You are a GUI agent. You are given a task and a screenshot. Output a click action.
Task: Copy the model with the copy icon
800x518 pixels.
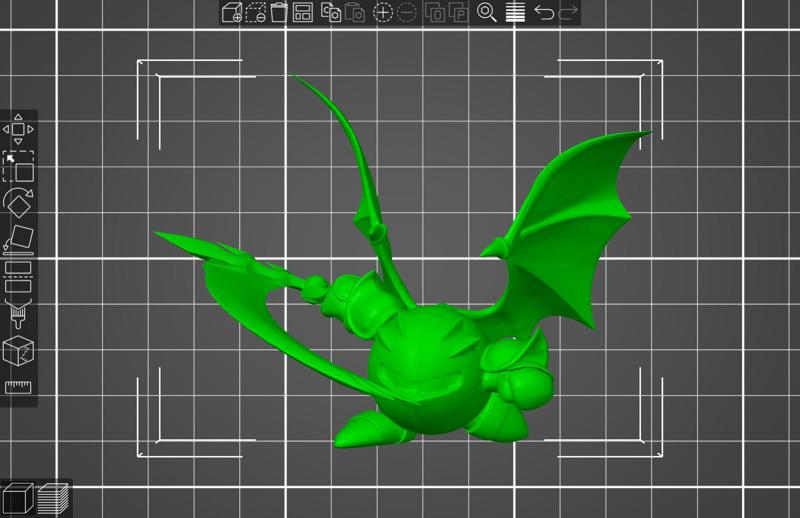pyautogui.click(x=331, y=12)
